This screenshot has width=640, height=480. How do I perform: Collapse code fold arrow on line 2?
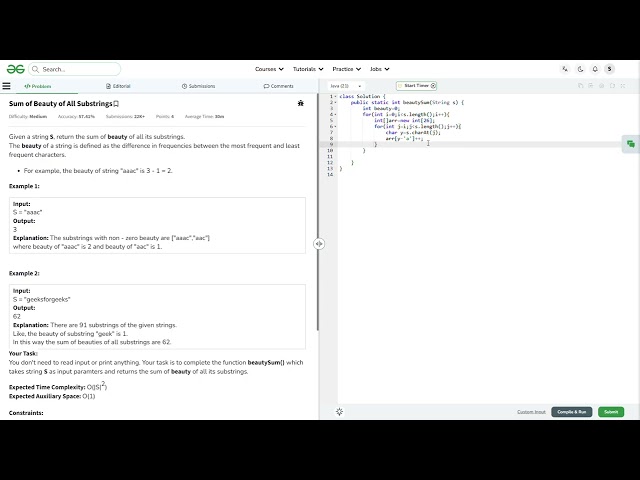click(336, 102)
